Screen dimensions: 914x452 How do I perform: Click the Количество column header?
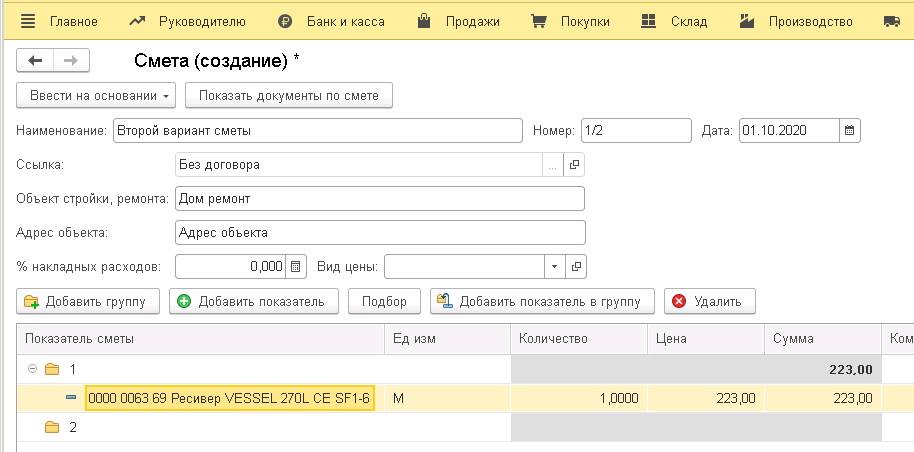[579, 339]
